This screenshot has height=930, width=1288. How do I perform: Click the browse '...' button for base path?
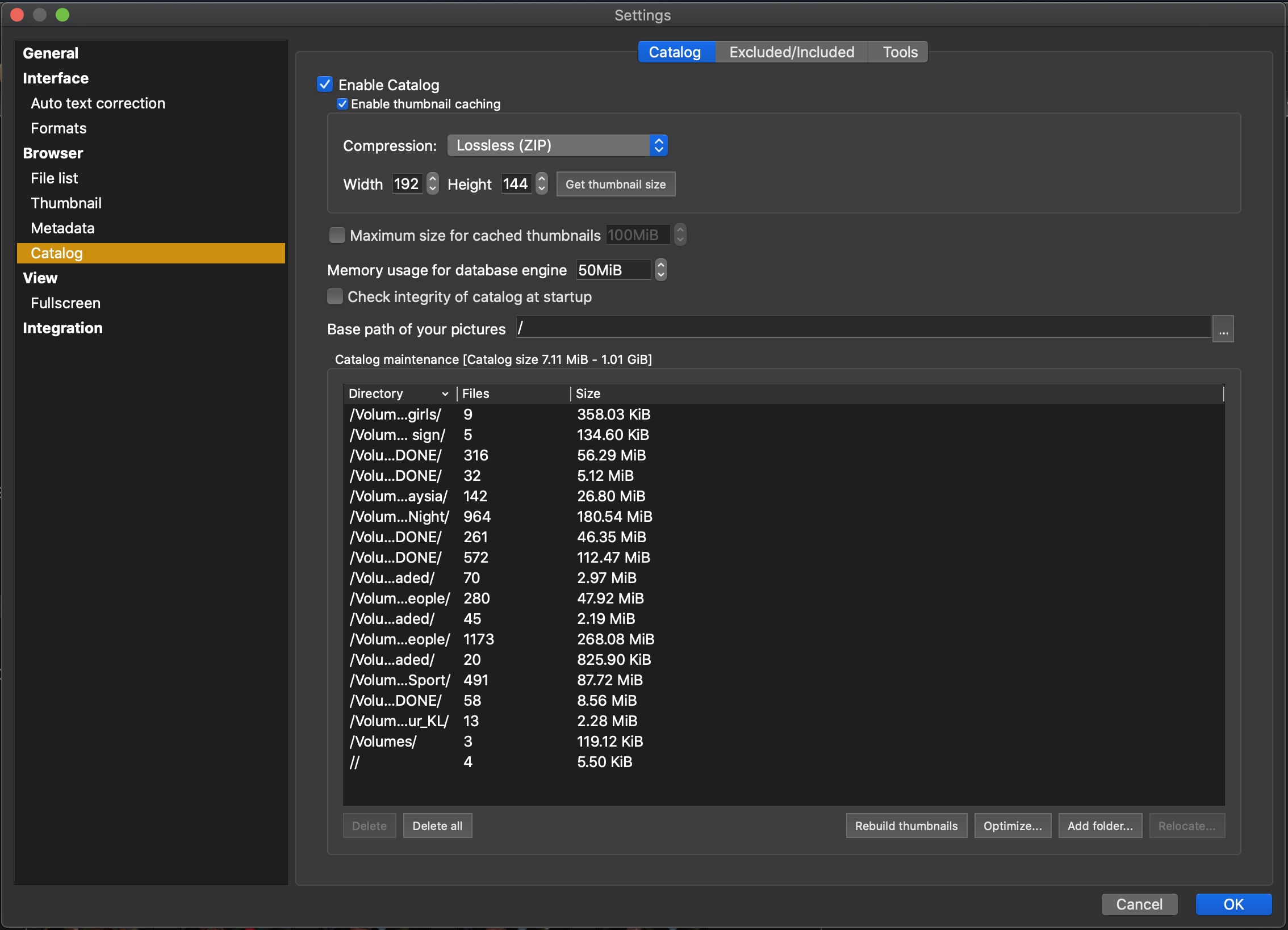(x=1223, y=329)
